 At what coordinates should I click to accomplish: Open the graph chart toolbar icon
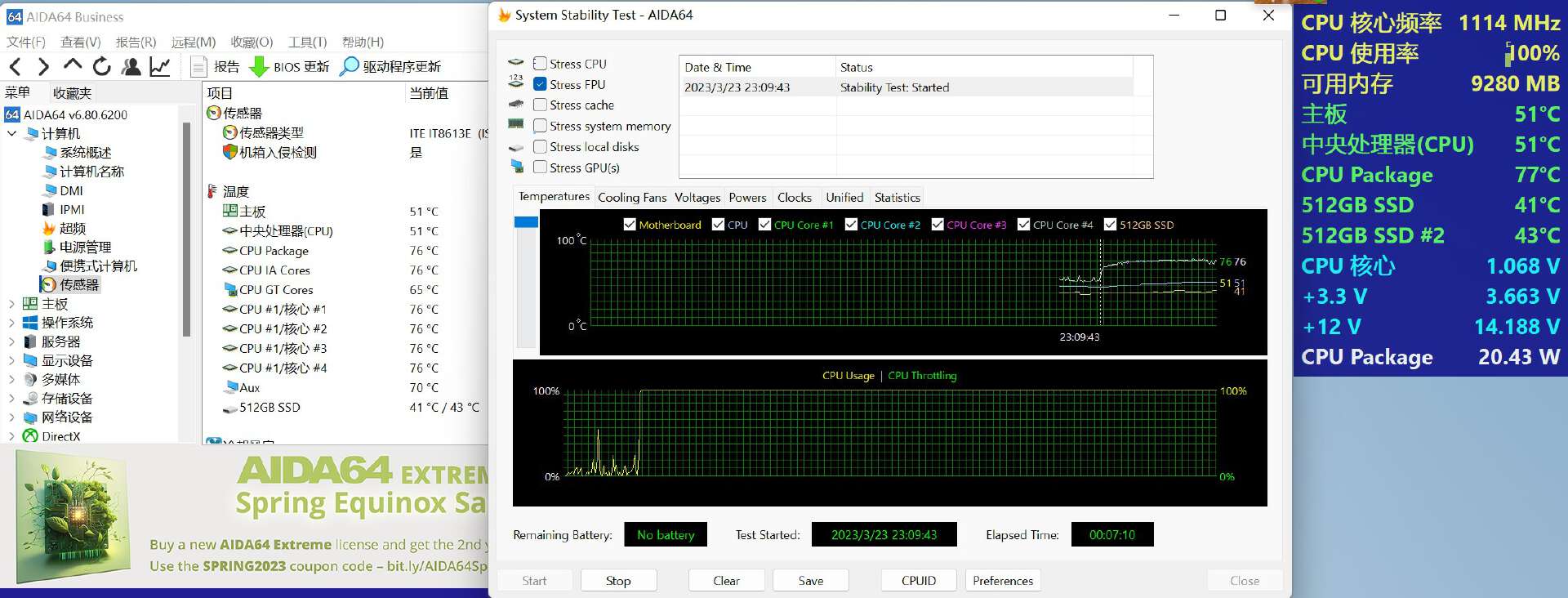click(160, 66)
